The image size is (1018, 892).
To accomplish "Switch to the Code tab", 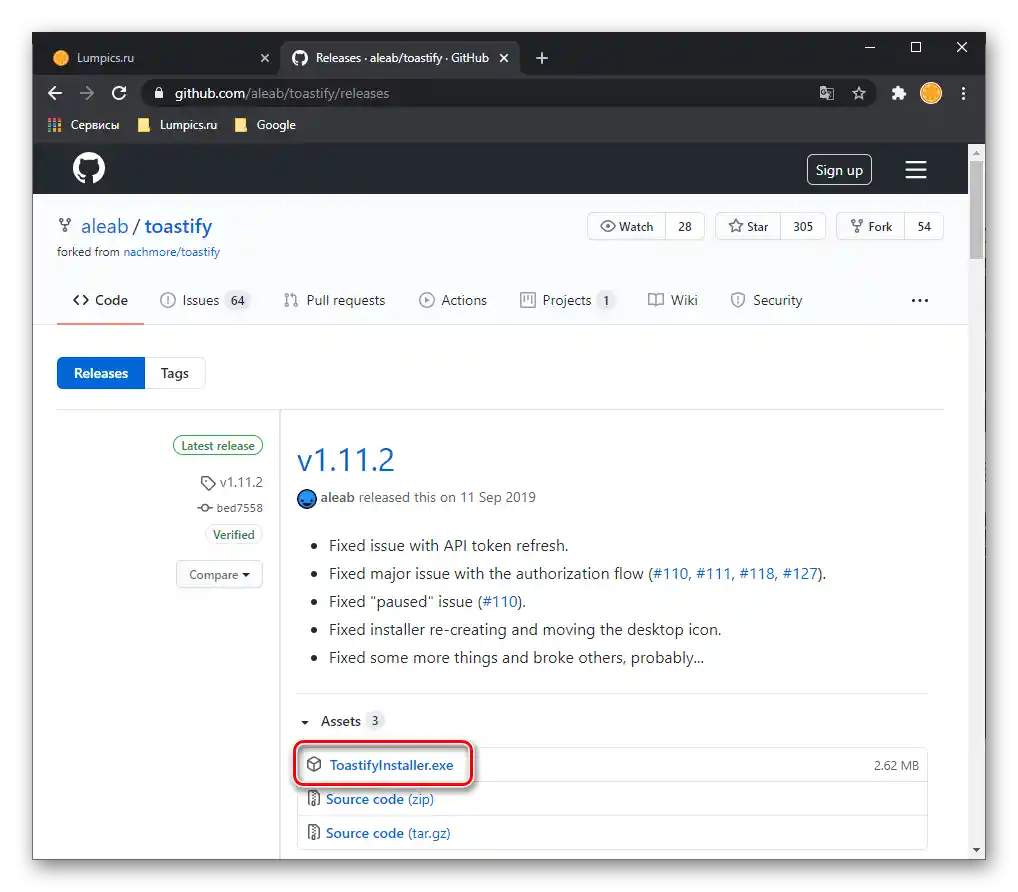I will click(101, 301).
